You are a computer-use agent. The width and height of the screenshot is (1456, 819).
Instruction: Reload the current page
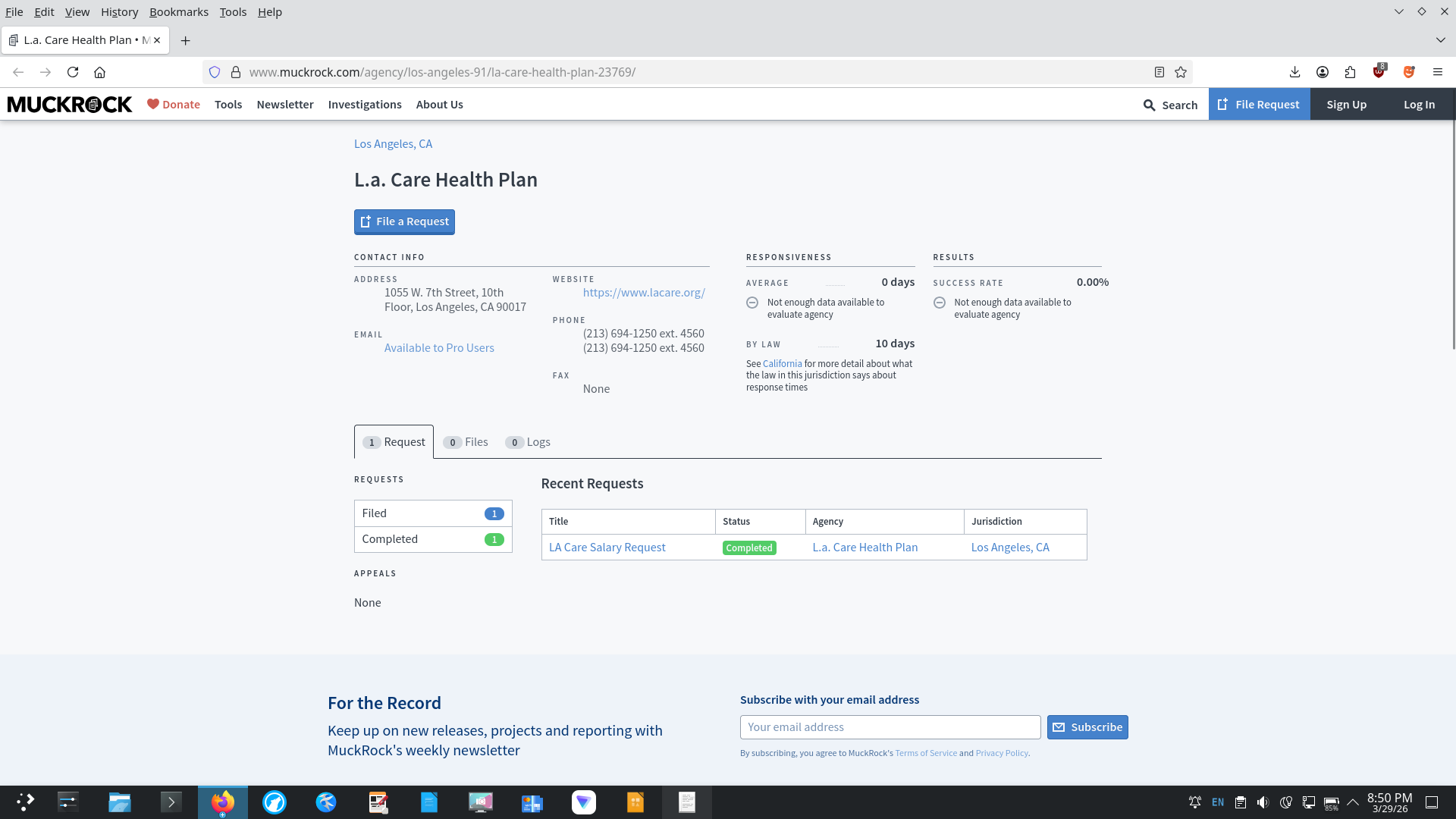73,72
